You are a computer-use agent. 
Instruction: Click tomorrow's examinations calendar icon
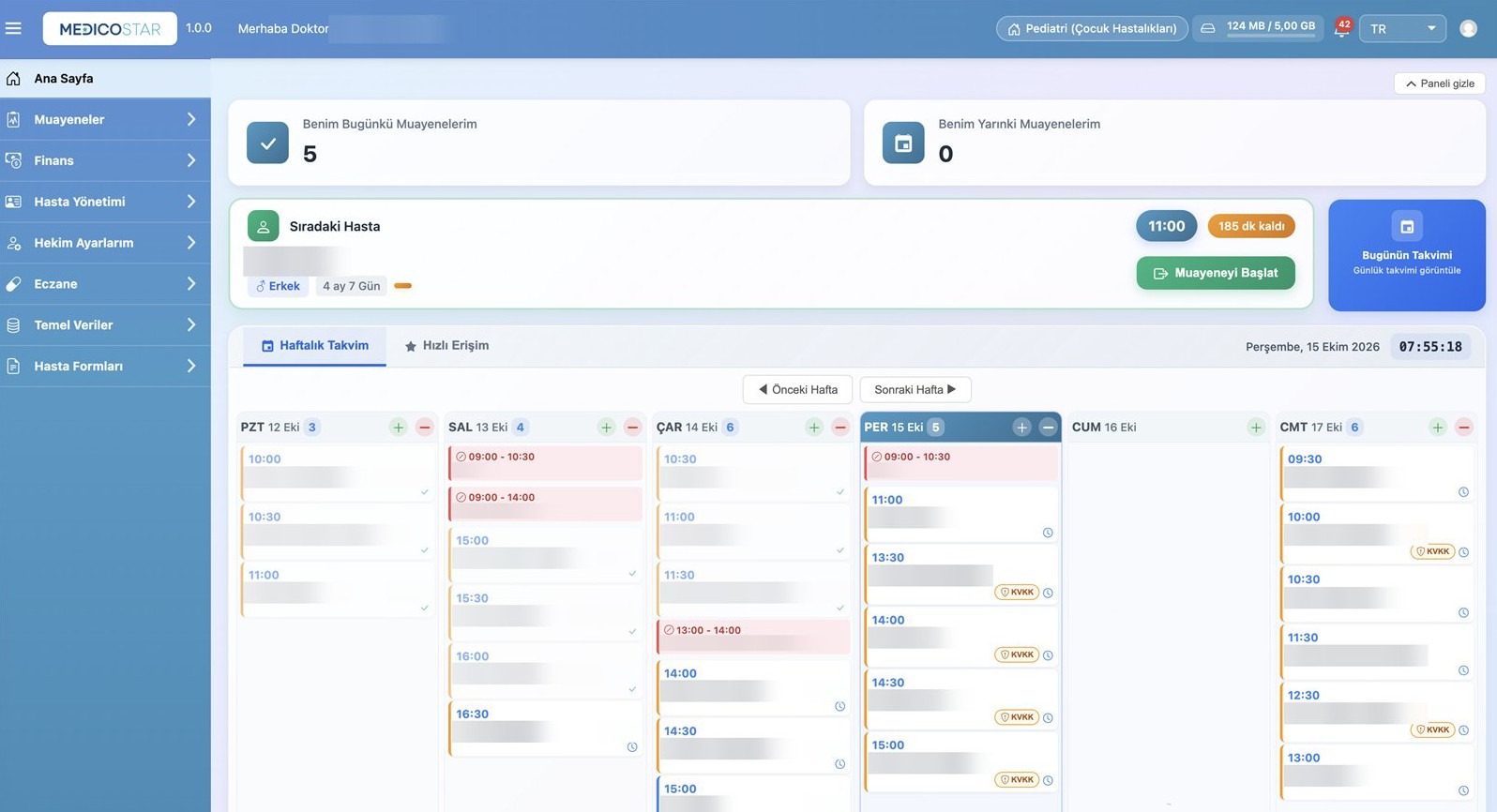click(x=903, y=143)
